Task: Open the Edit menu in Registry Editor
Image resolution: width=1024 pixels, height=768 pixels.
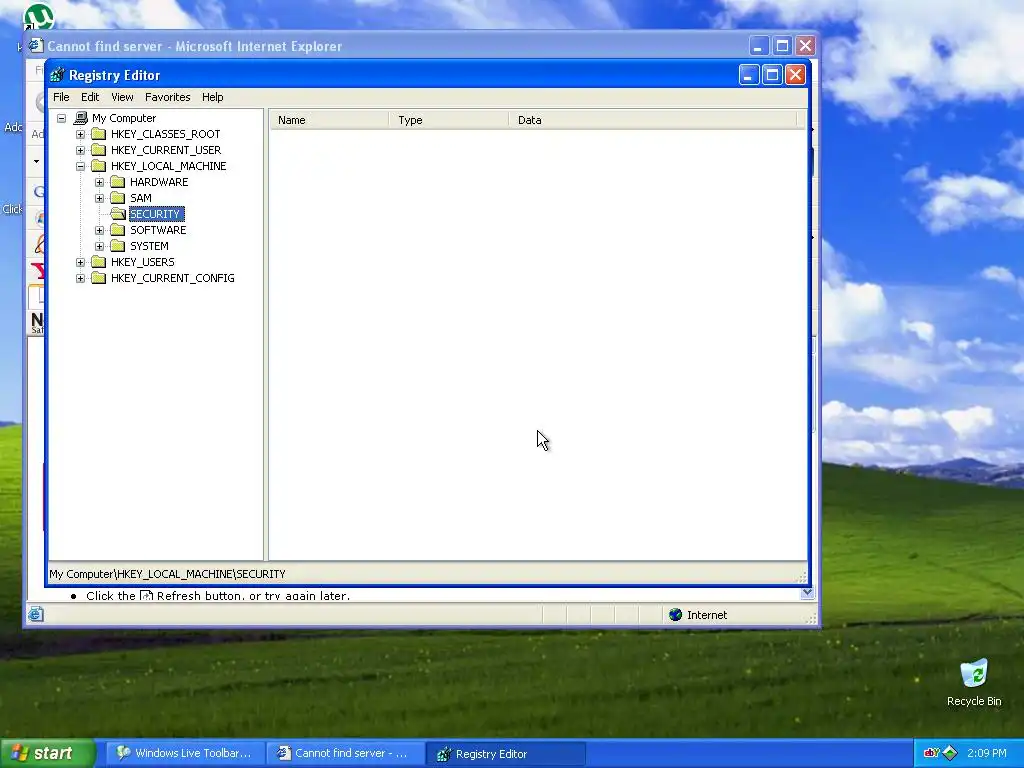Action: point(89,97)
